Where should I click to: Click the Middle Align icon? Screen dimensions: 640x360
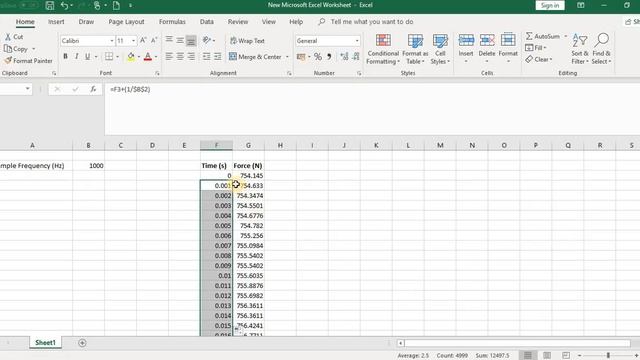(180, 40)
